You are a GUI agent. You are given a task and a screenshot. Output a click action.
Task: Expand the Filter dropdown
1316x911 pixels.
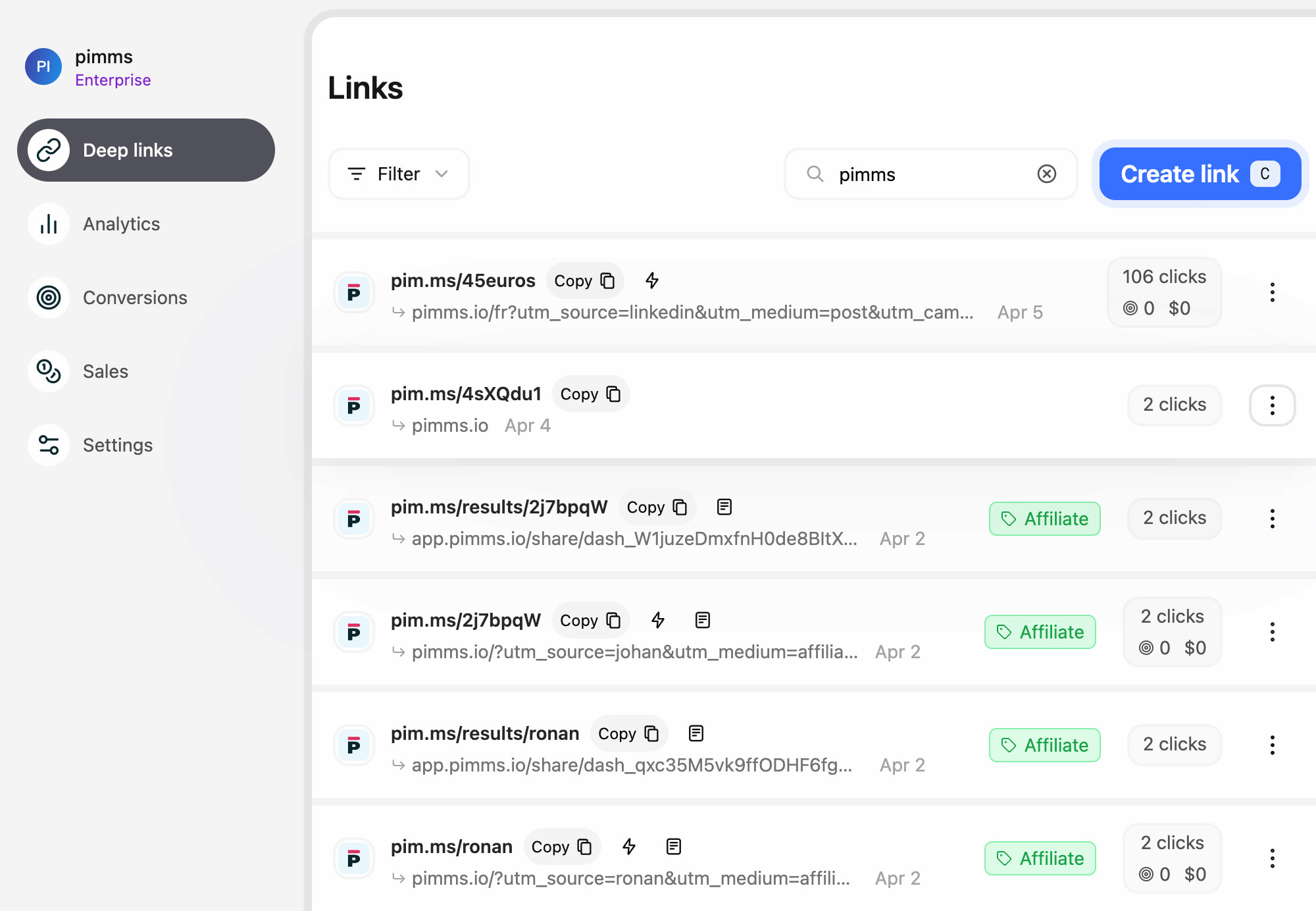pyautogui.click(x=399, y=174)
